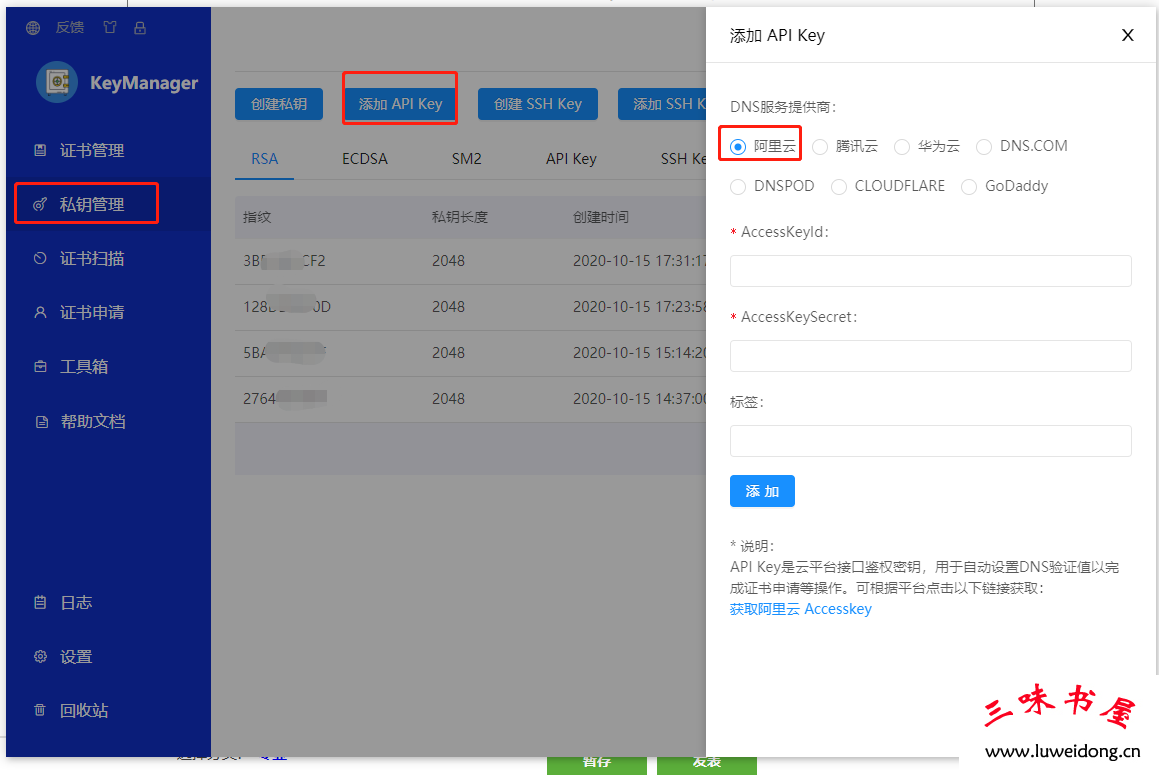
Task: Click the 添加 submit button
Action: (x=762, y=491)
